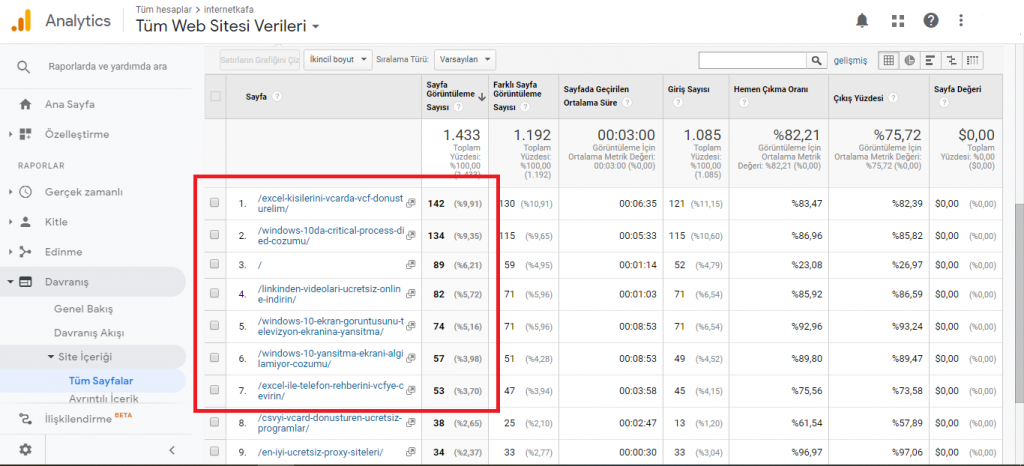Open linkinden-videolari page external link icon
The width and height of the screenshot is (1024, 466).
(x=411, y=294)
